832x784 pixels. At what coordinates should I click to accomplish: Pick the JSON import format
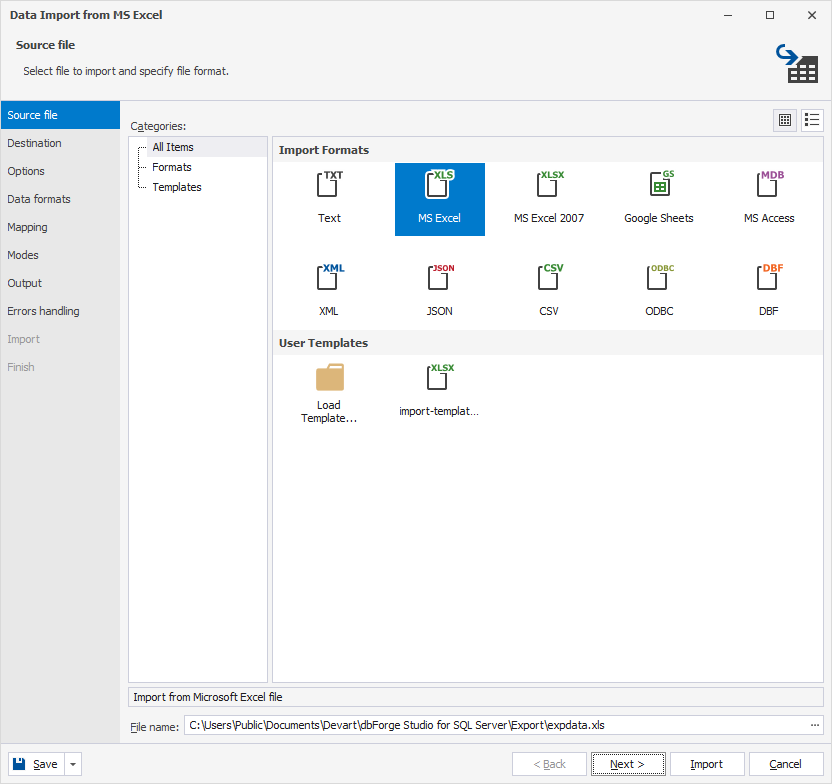(x=439, y=291)
